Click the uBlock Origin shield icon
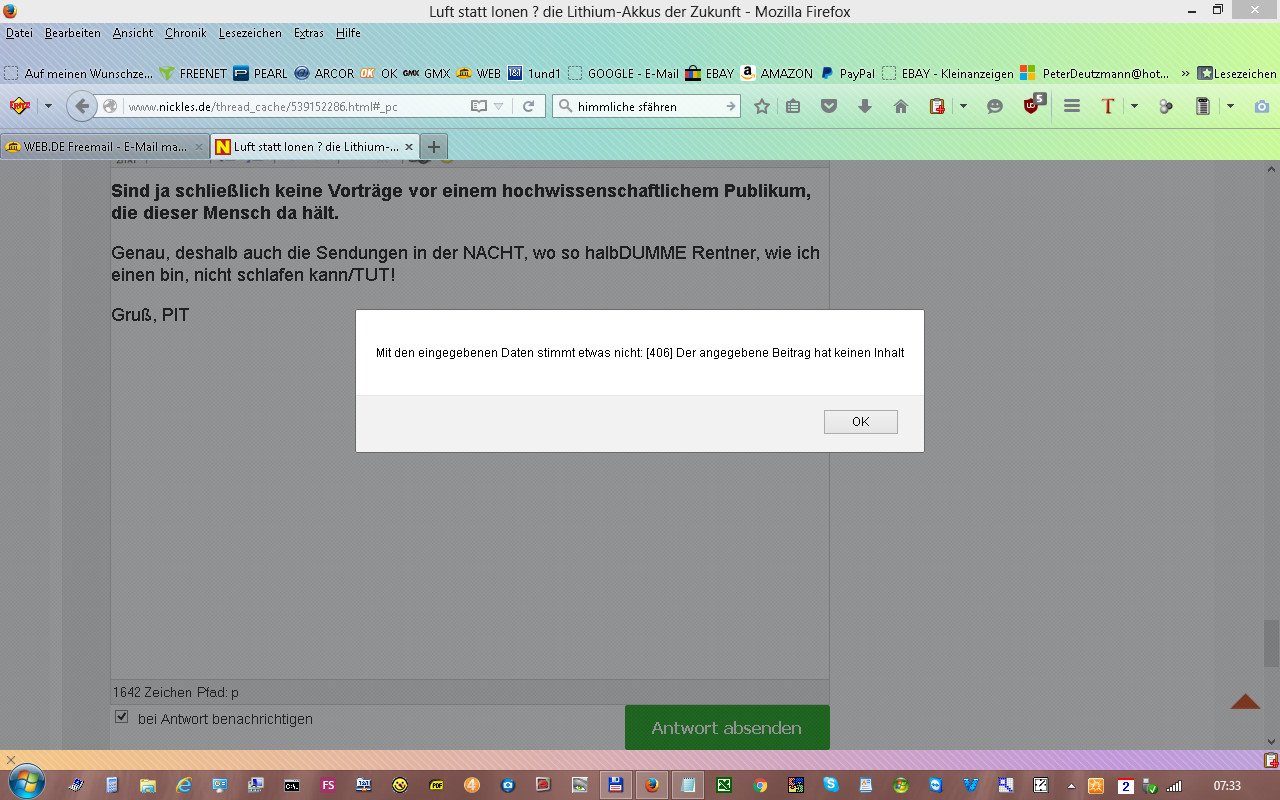This screenshot has width=1280, height=800. point(1034,105)
